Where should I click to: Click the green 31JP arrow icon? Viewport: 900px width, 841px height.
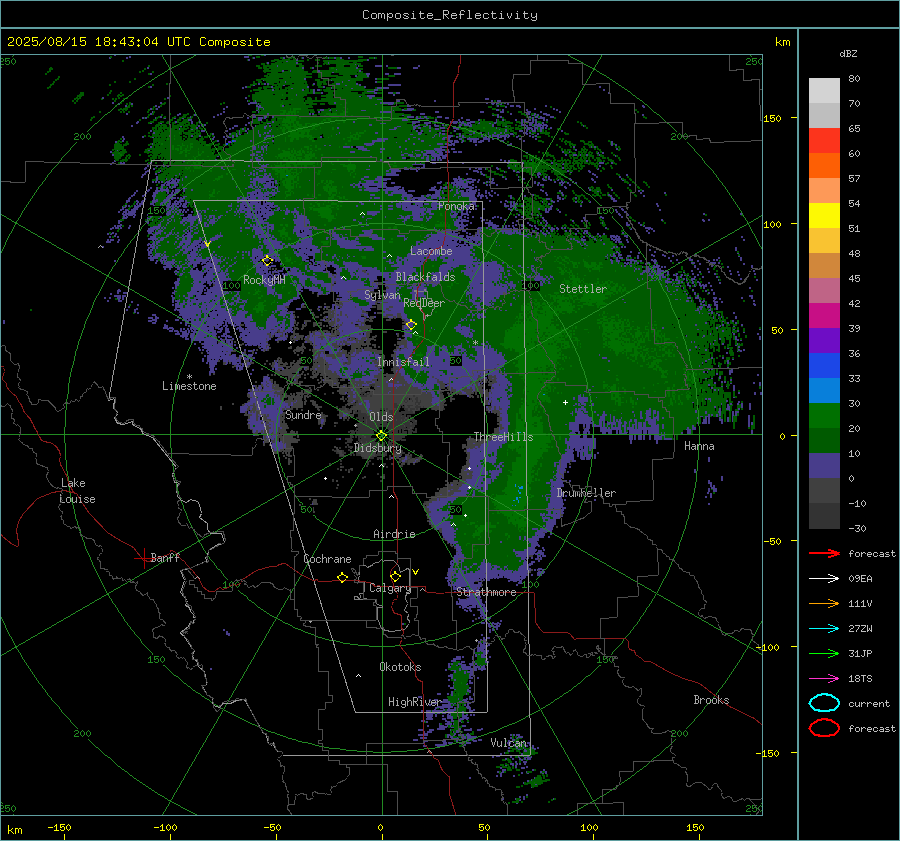pos(824,653)
